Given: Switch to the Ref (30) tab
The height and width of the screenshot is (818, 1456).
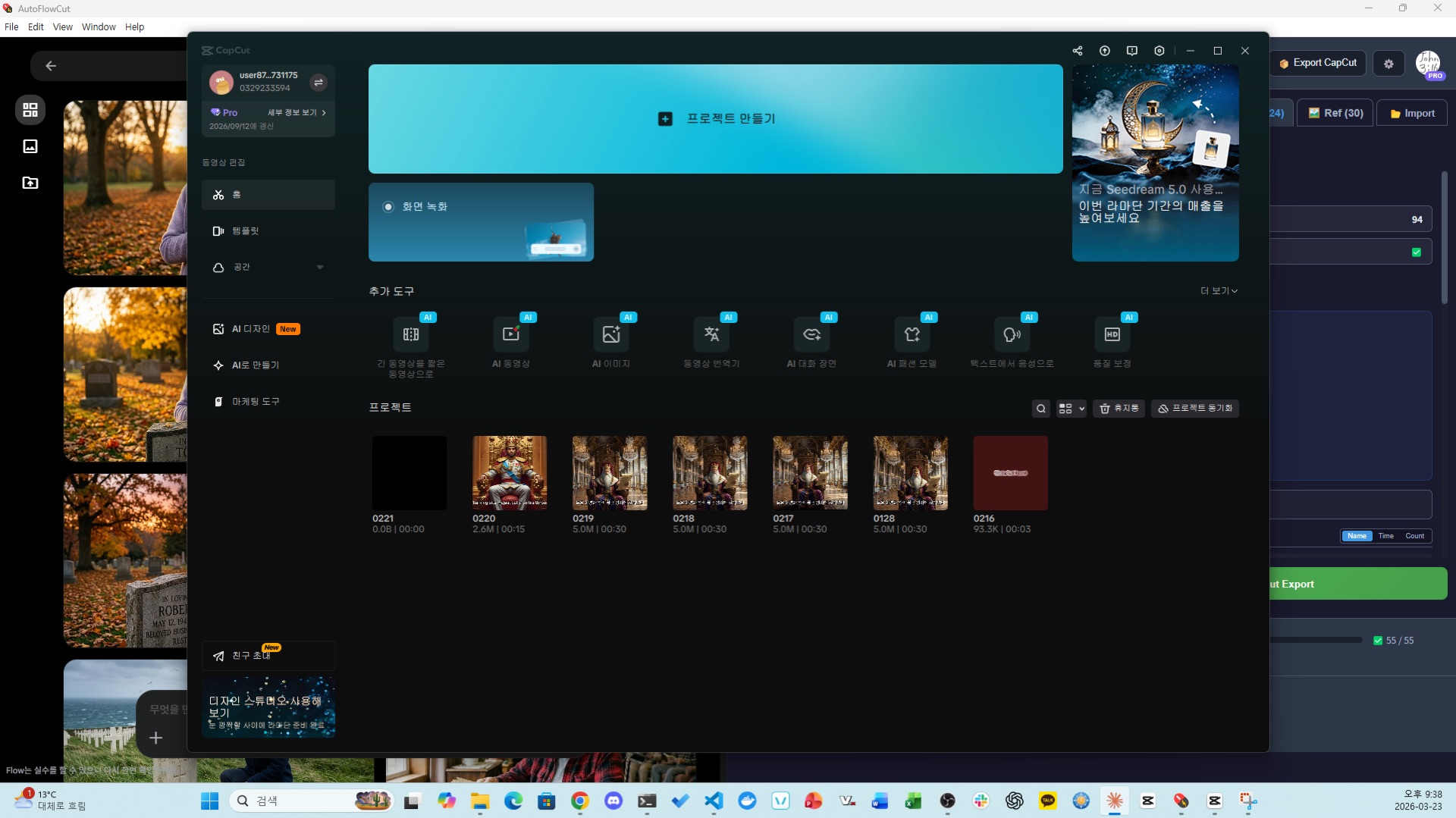Looking at the screenshot, I should 1335,113.
